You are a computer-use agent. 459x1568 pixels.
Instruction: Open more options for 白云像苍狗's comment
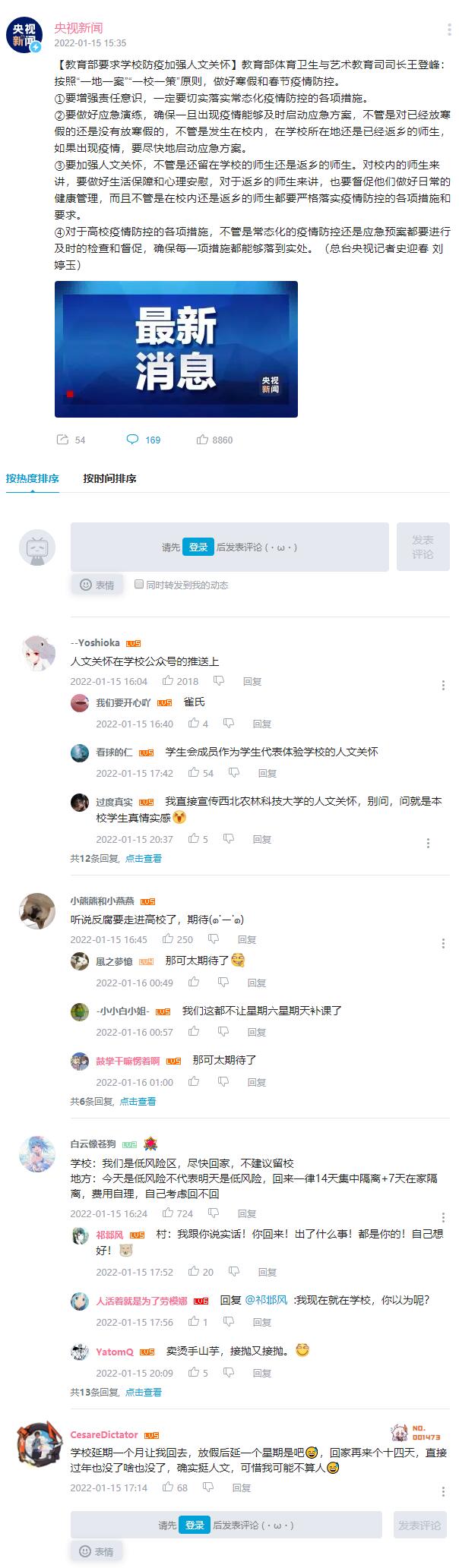[x=443, y=1218]
